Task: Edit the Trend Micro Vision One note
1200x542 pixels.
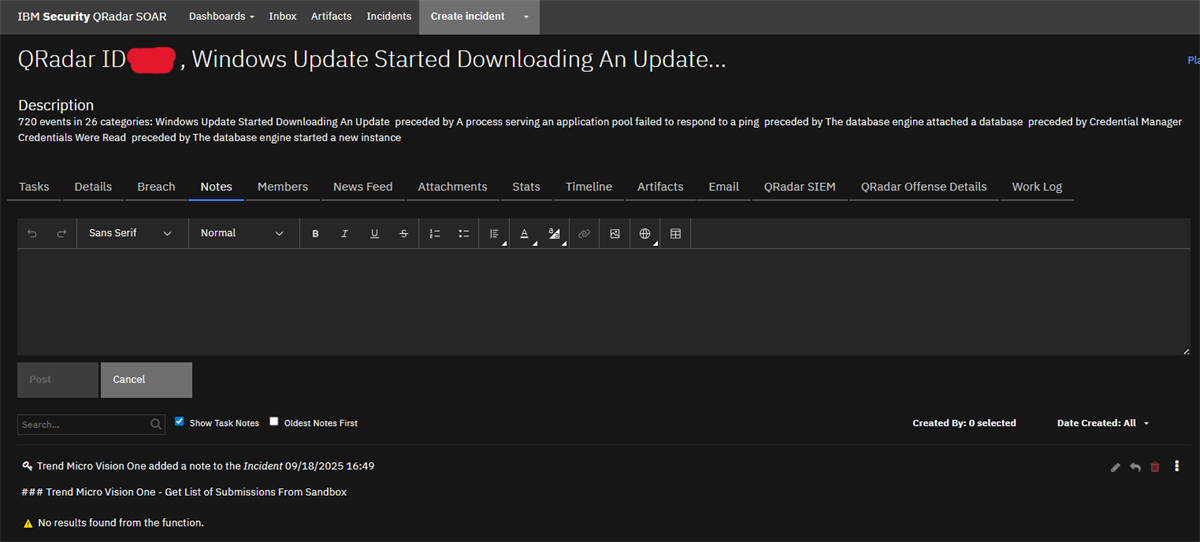Action: tap(1115, 467)
